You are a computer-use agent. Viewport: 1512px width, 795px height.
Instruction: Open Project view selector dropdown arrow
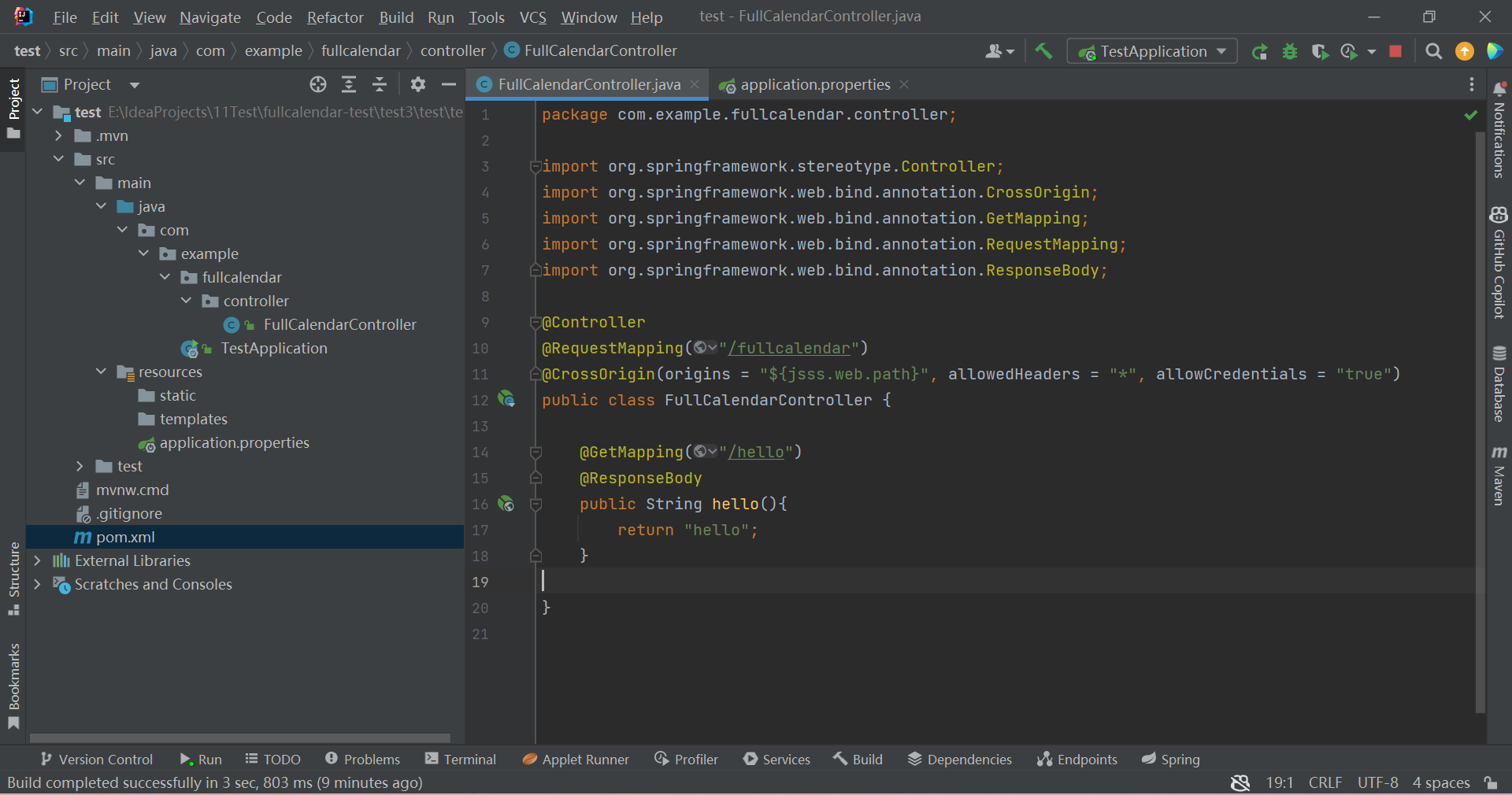(x=135, y=85)
